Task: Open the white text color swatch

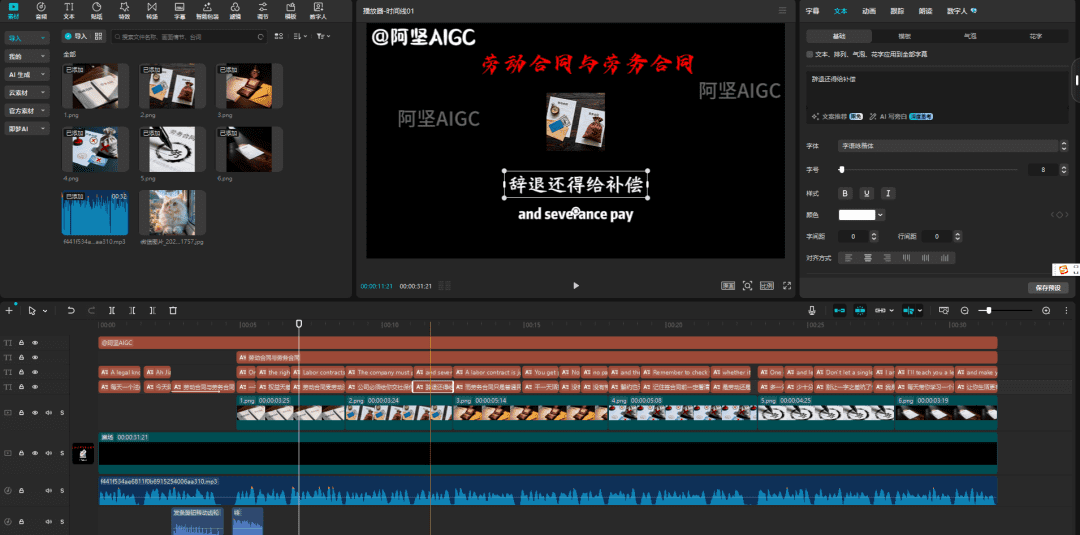Action: [x=861, y=215]
